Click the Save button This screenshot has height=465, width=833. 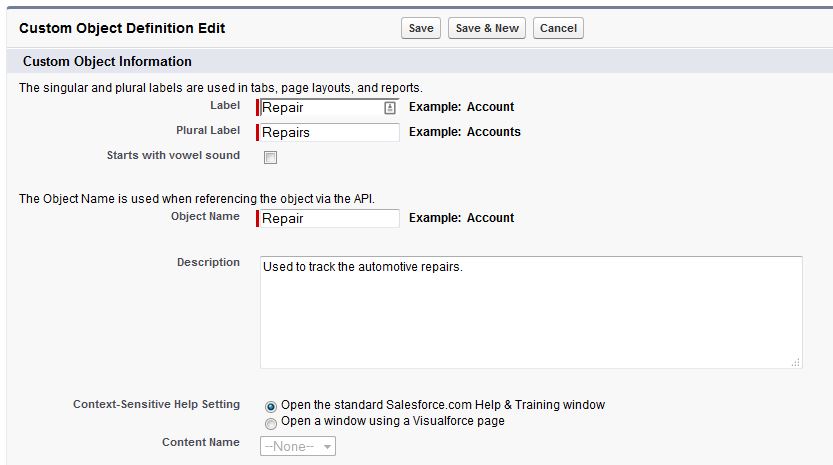[x=421, y=28]
